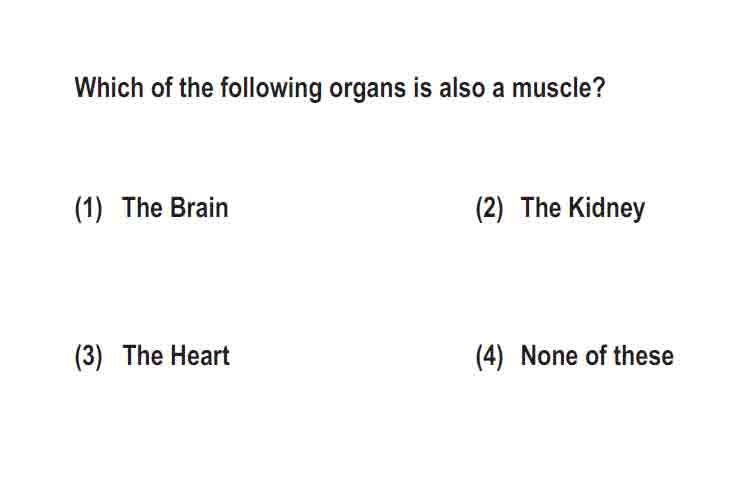Click the question text about organs
The image size is (750, 500).
tap(340, 89)
